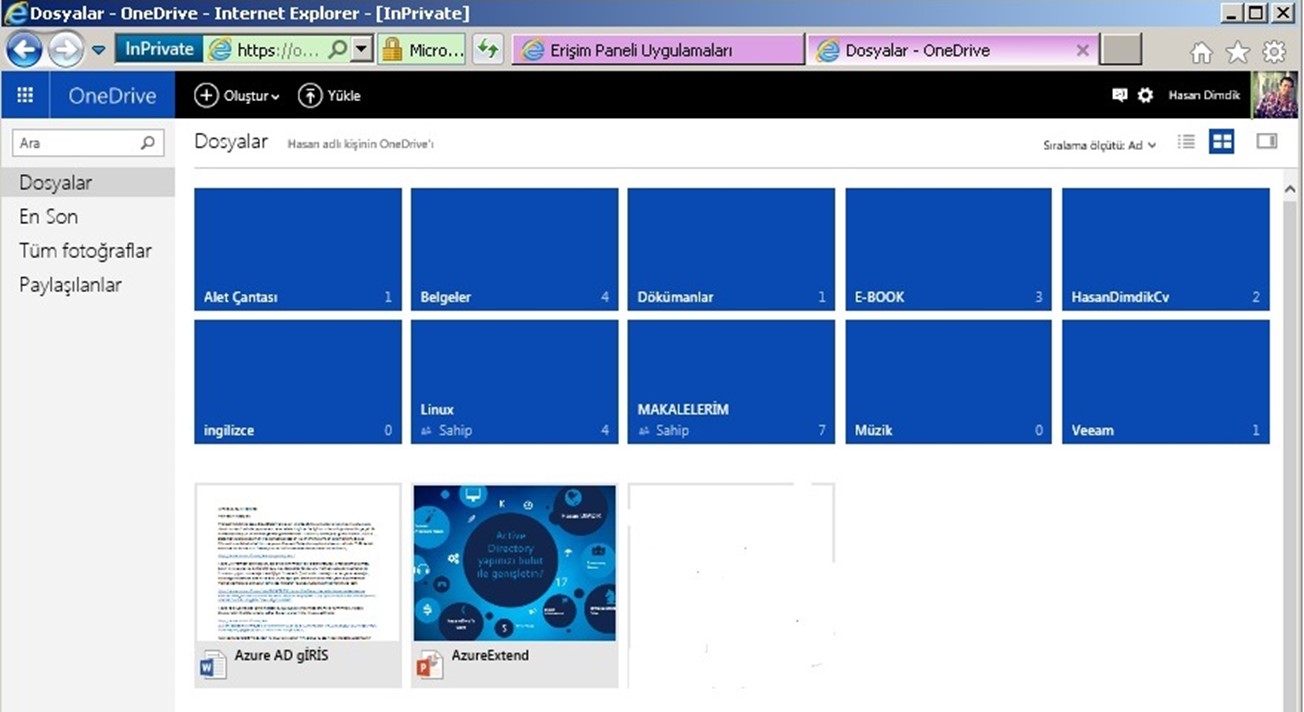
Task: Open the recent pages dropdown arrow
Action: (x=99, y=50)
